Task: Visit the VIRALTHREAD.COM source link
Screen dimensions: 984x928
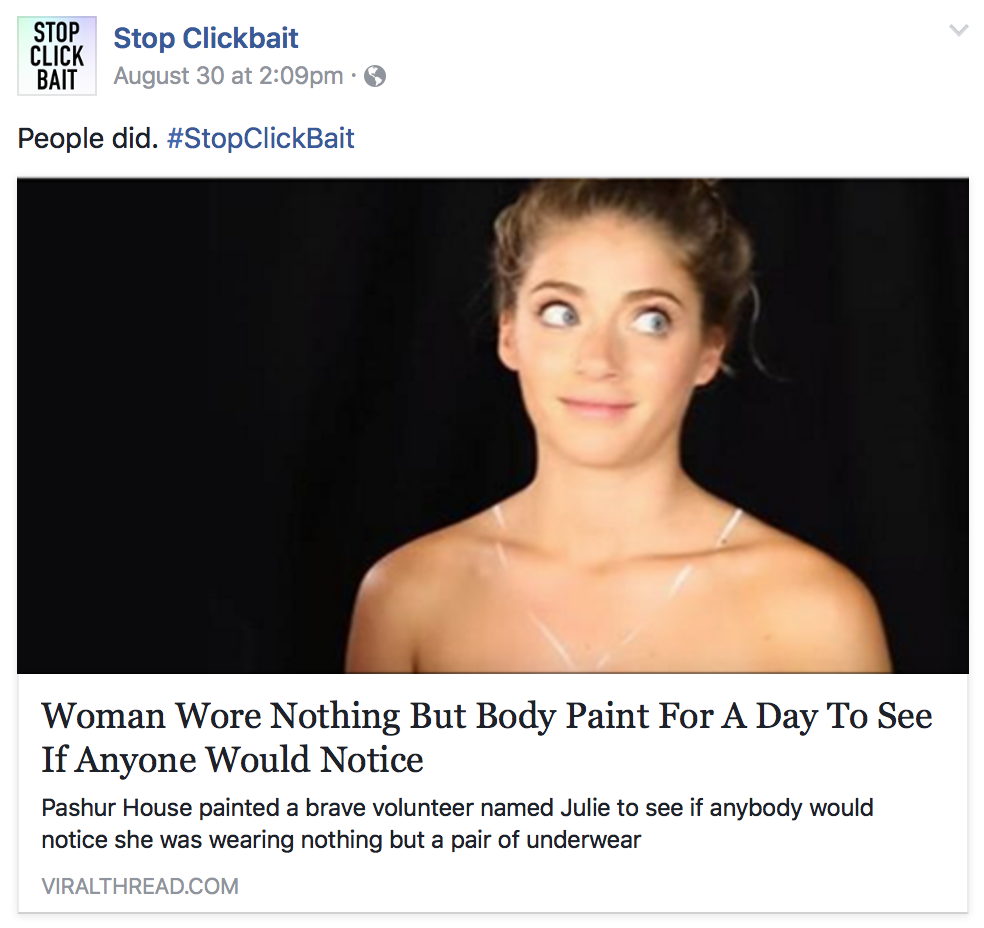Action: 140,886
